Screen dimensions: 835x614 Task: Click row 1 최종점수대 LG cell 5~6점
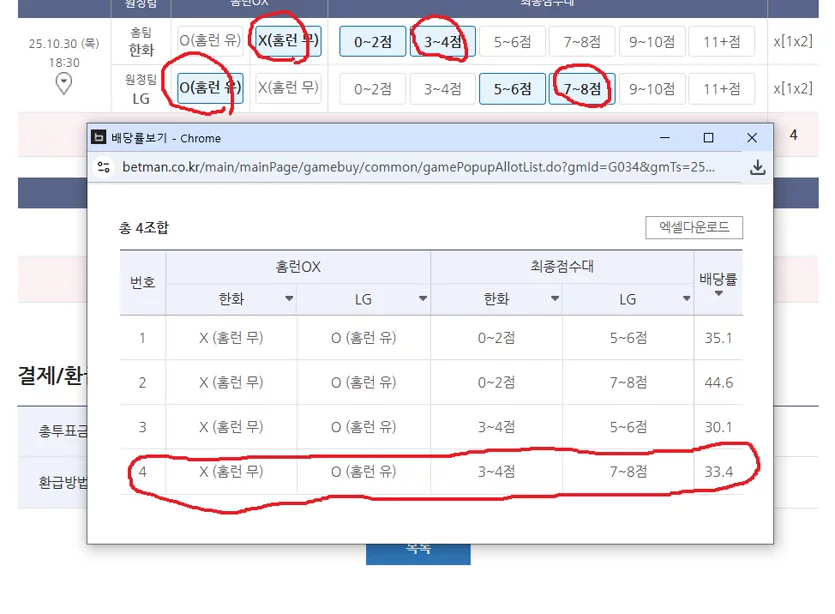click(x=628, y=338)
